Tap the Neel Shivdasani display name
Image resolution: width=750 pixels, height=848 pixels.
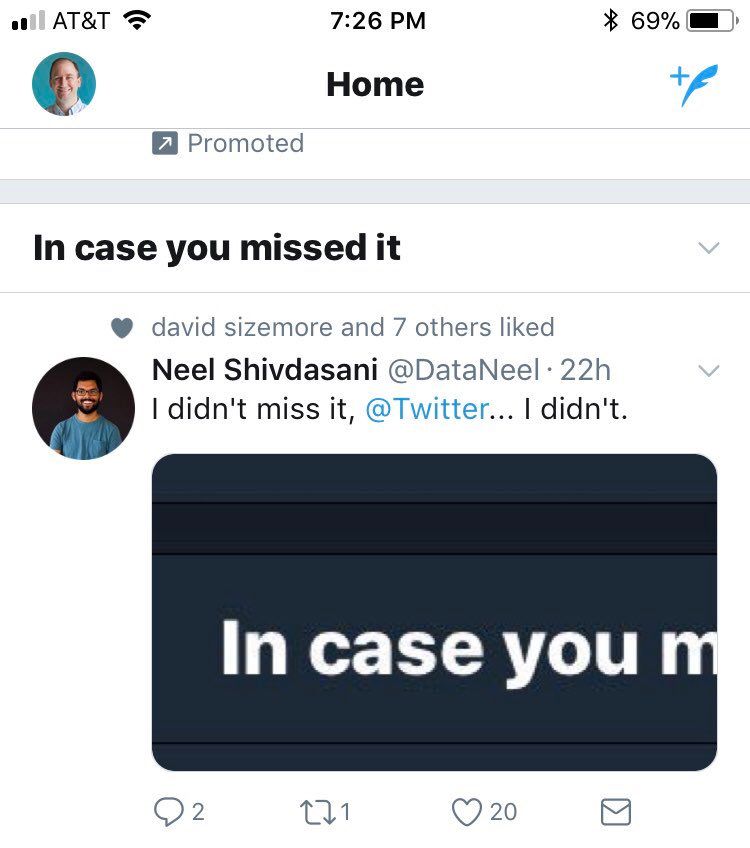pyautogui.click(x=264, y=370)
